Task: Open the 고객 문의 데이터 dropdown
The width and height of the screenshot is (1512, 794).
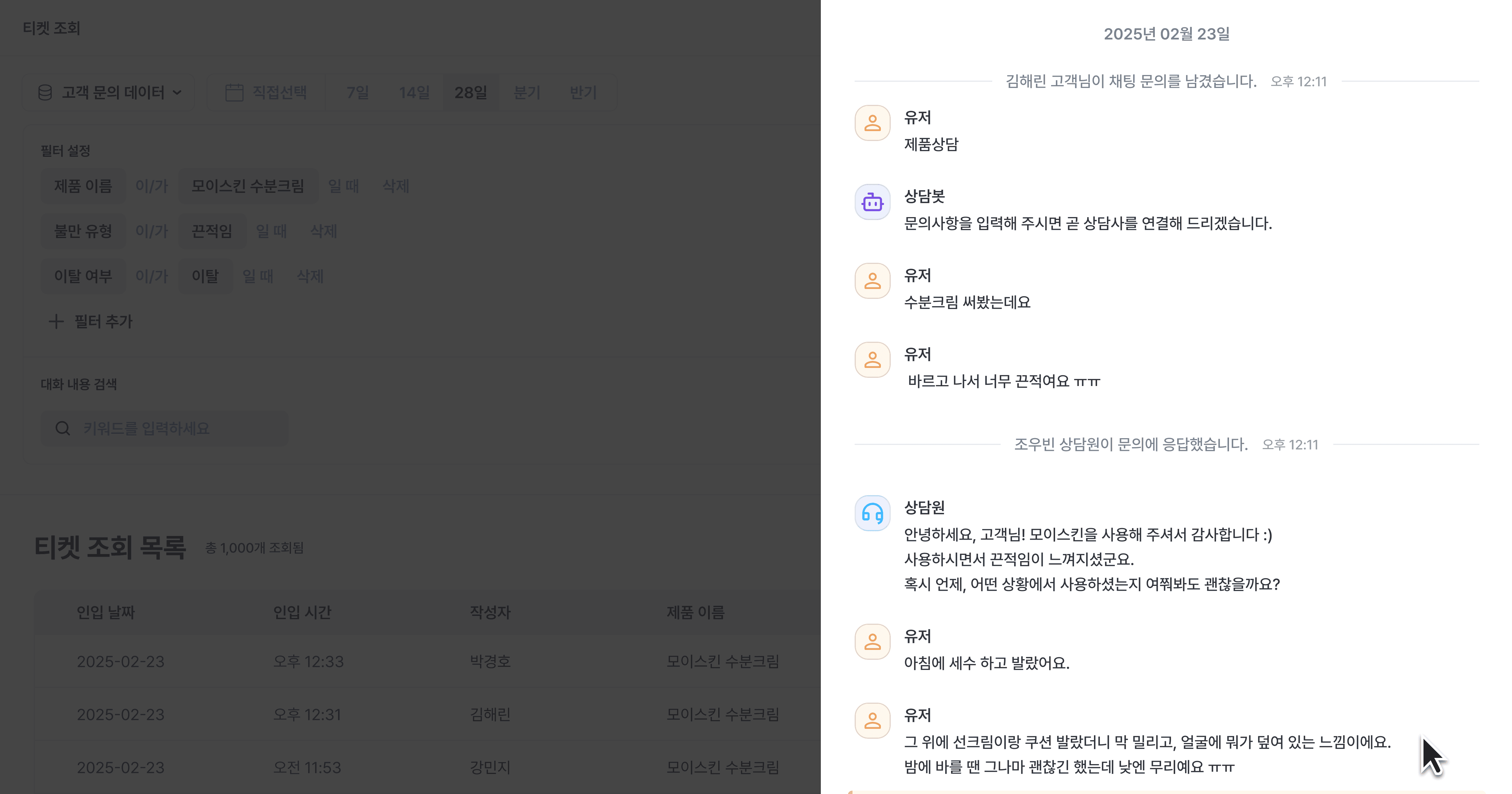Action: pos(109,92)
